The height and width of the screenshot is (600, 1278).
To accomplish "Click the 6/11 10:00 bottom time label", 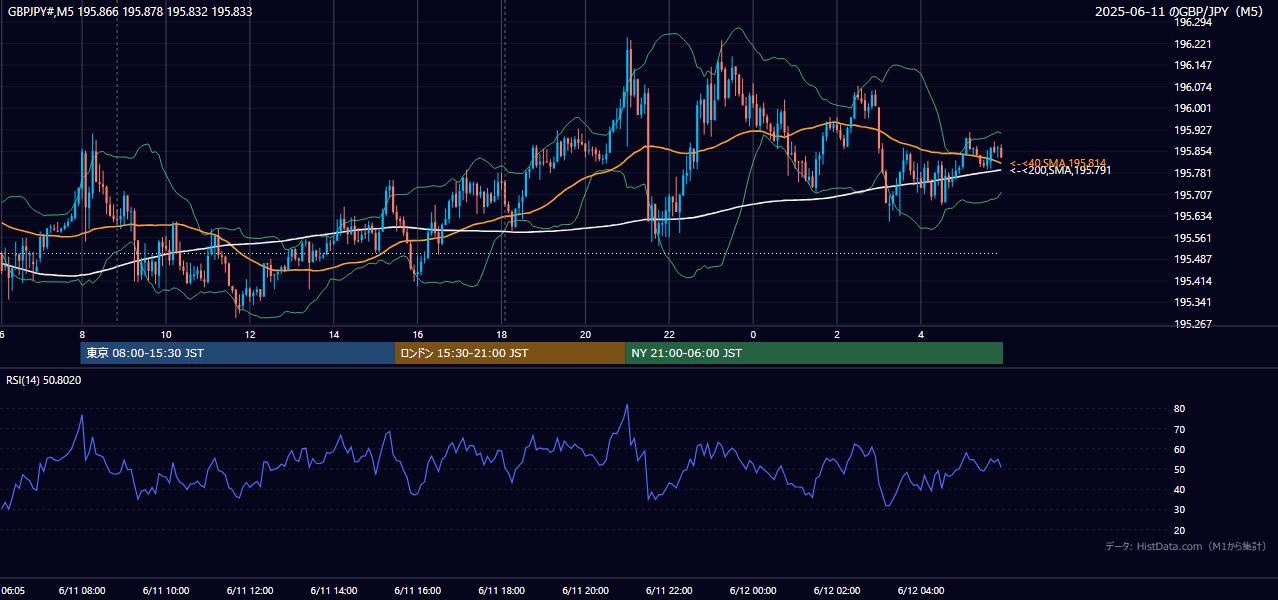I will [x=166, y=590].
